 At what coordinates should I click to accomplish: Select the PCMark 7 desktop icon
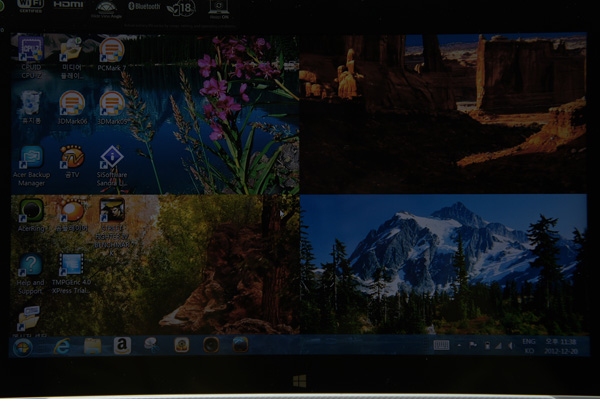[112, 54]
